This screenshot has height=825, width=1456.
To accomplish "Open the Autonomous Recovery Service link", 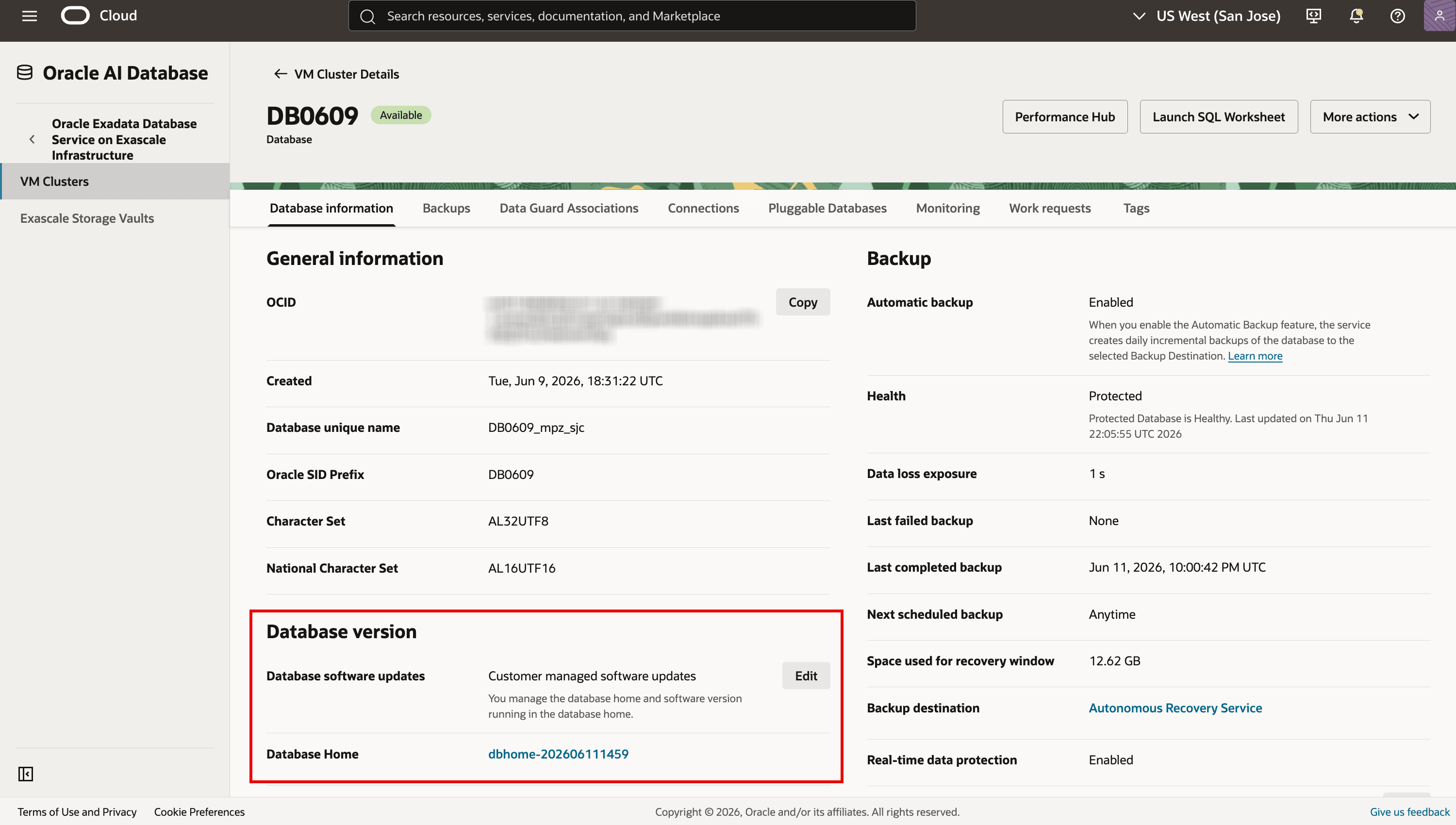I will (1175, 708).
